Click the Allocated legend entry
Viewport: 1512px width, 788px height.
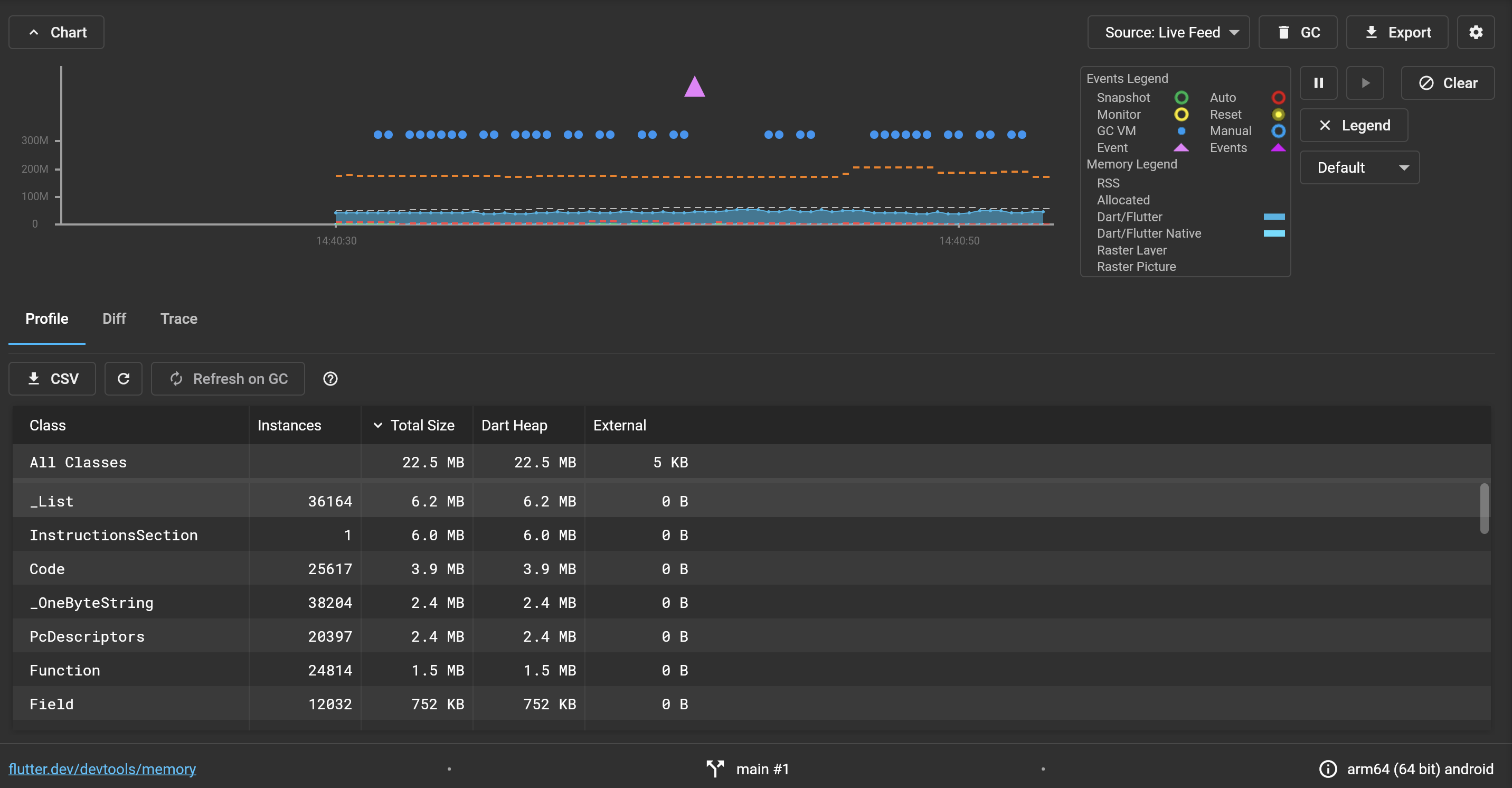1123,200
